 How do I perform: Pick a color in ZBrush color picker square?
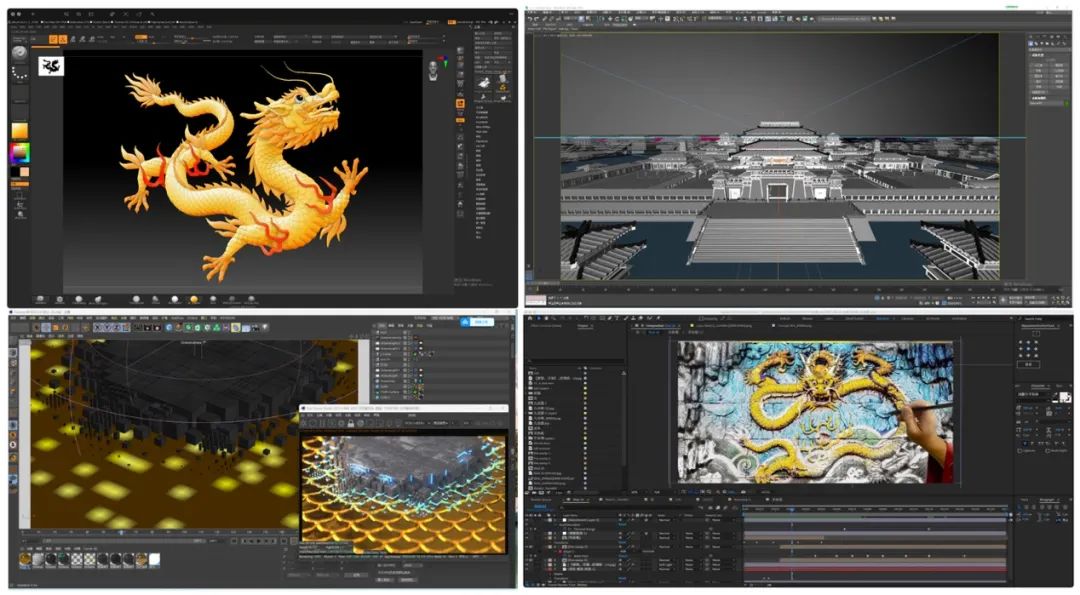click(x=20, y=153)
